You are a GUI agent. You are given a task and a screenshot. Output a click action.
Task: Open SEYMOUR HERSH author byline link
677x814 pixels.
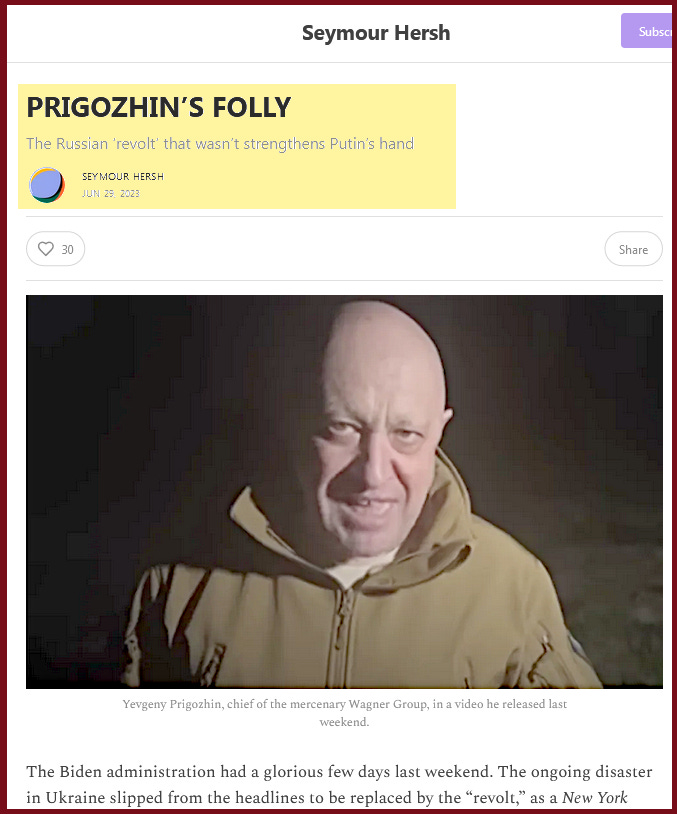click(123, 177)
